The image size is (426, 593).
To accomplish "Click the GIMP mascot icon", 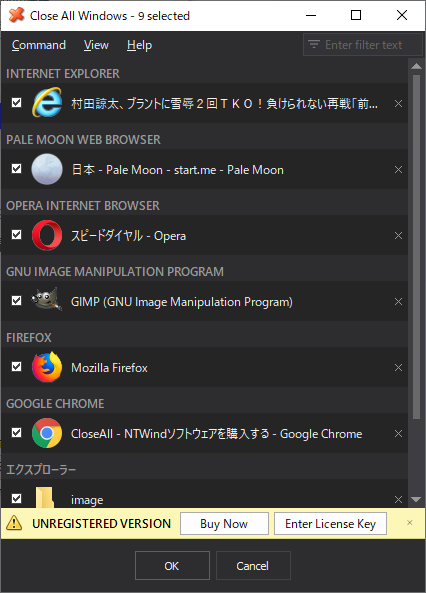I will click(x=47, y=300).
